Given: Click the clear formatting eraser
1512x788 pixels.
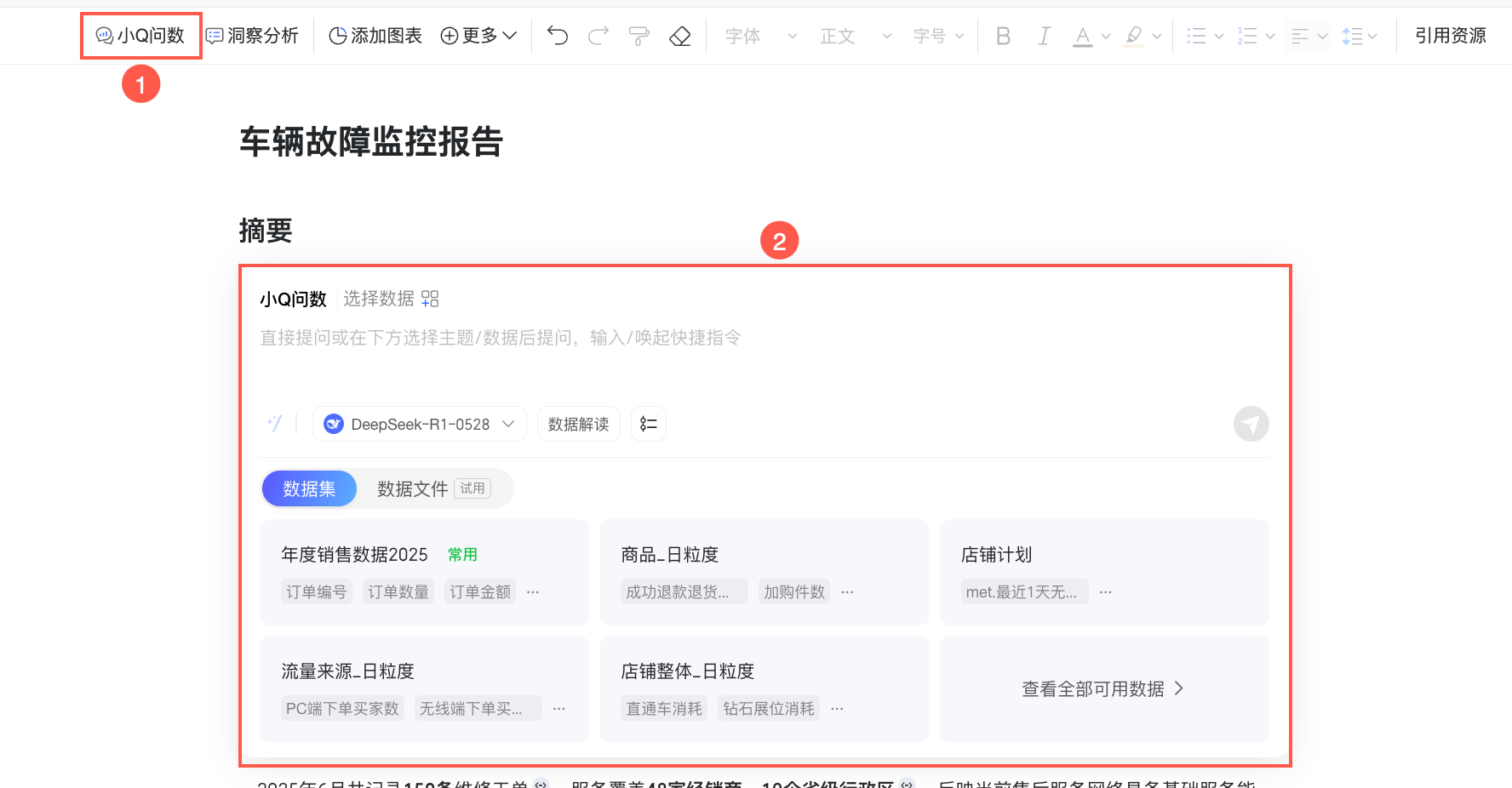Looking at the screenshot, I should click(679, 36).
